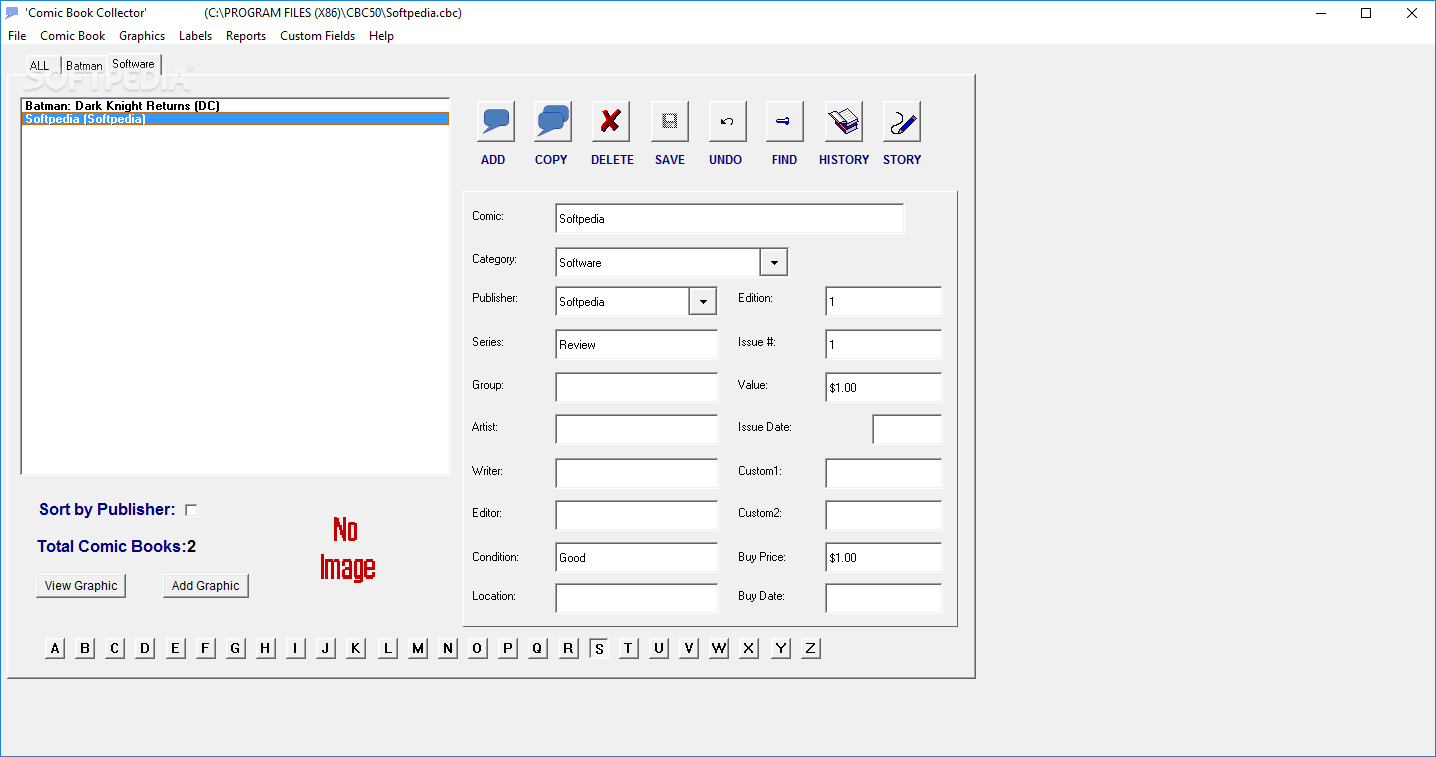Click the ADD comic speech-bubble icon

click(x=496, y=122)
